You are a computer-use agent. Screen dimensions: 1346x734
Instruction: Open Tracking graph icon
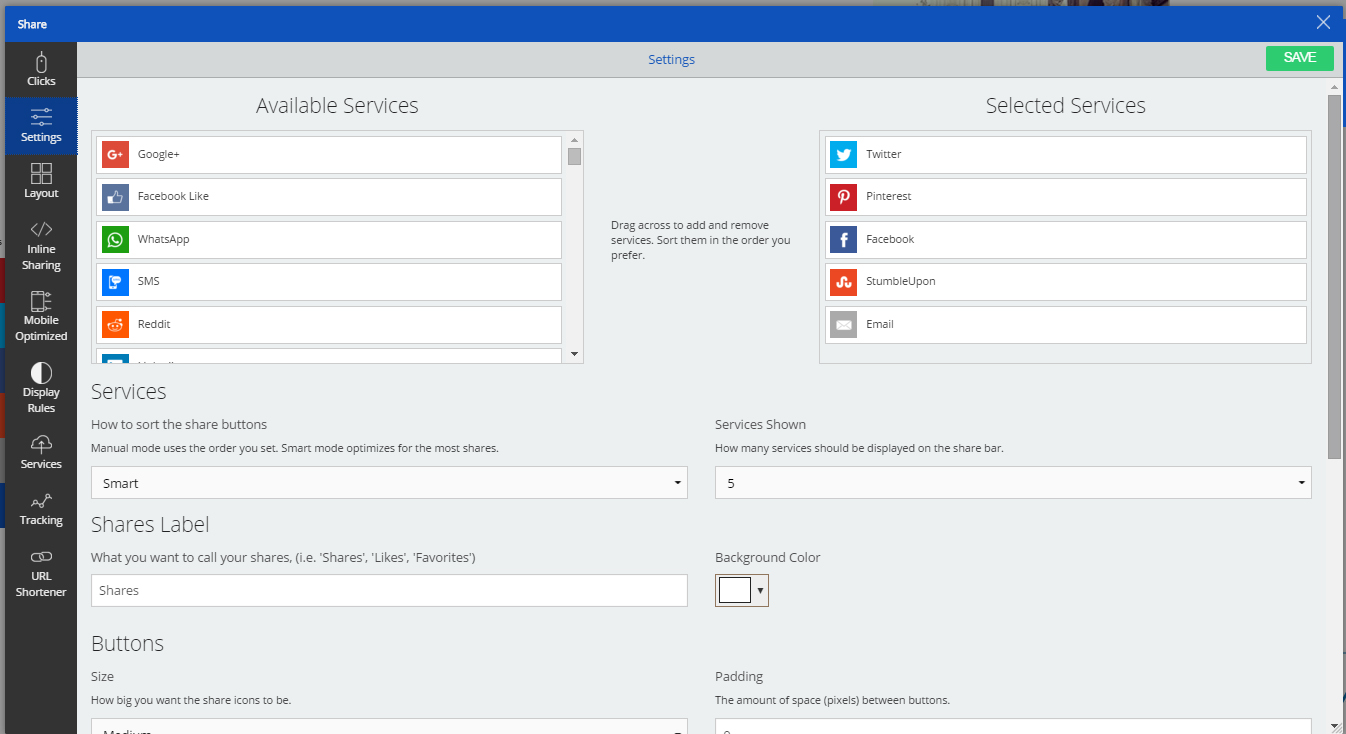(x=41, y=500)
